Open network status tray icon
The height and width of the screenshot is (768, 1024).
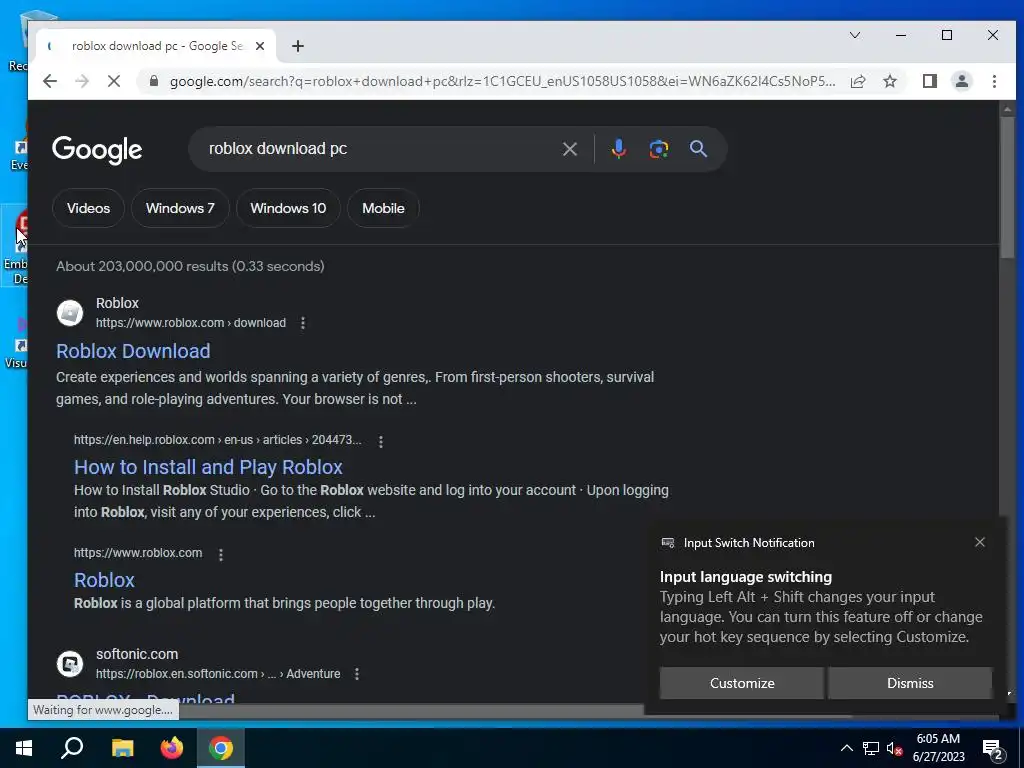(871, 748)
